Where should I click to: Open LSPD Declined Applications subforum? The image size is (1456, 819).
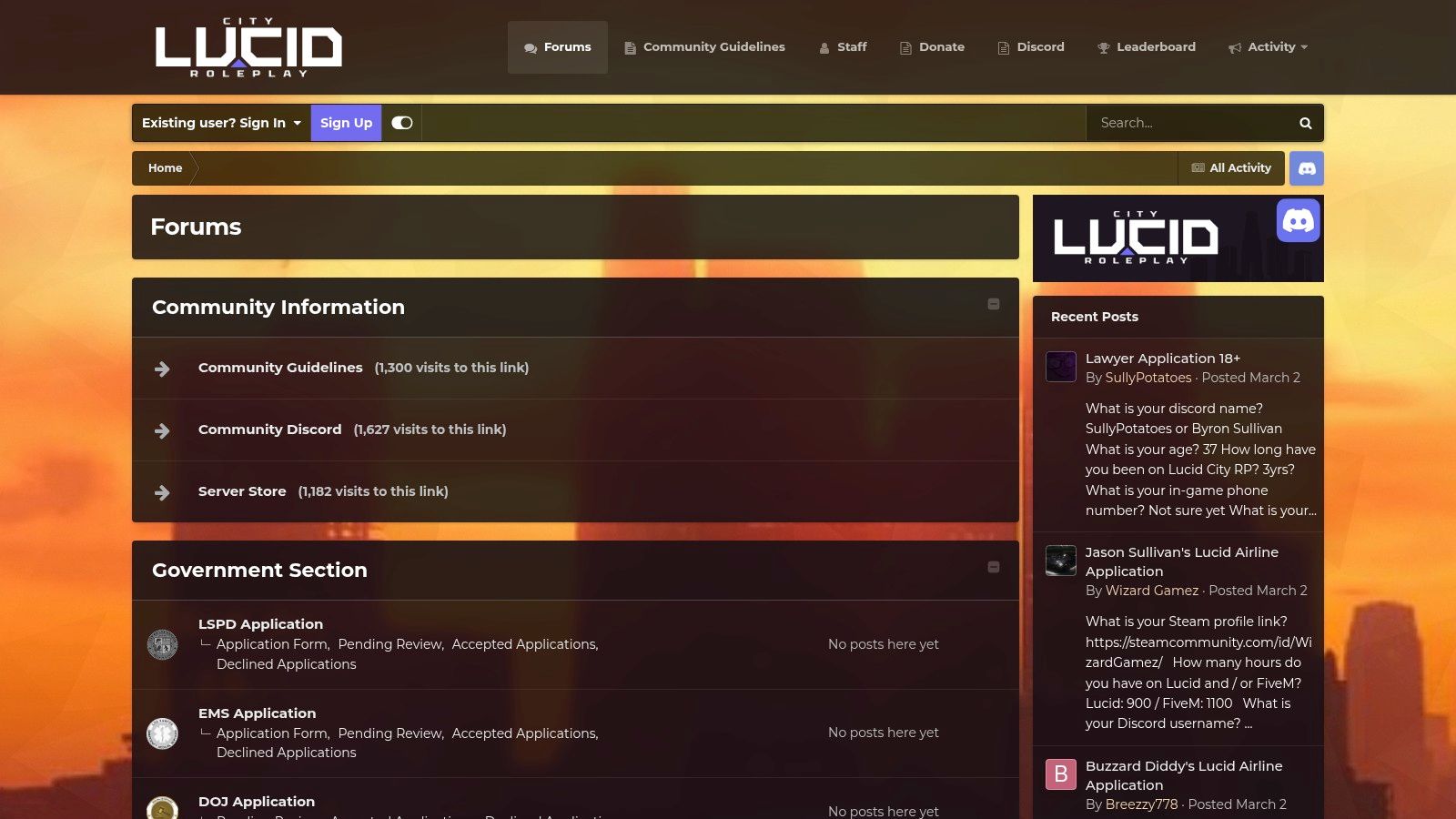pos(286,664)
